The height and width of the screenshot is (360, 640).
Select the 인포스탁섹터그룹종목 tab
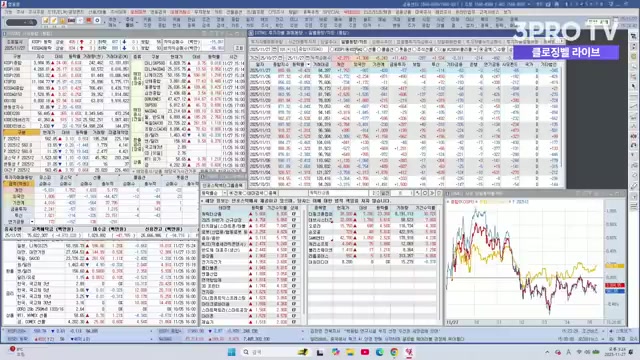click(222, 185)
